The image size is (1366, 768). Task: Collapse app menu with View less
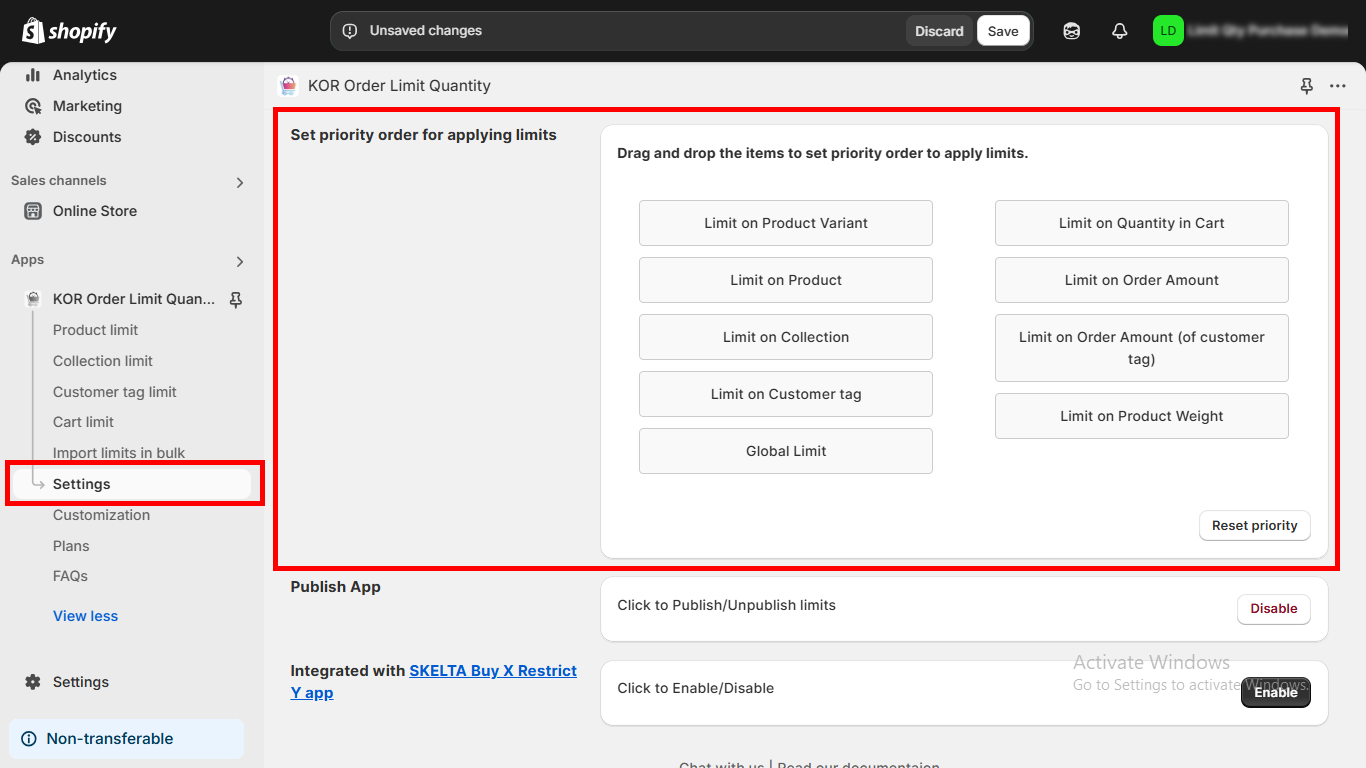(85, 616)
